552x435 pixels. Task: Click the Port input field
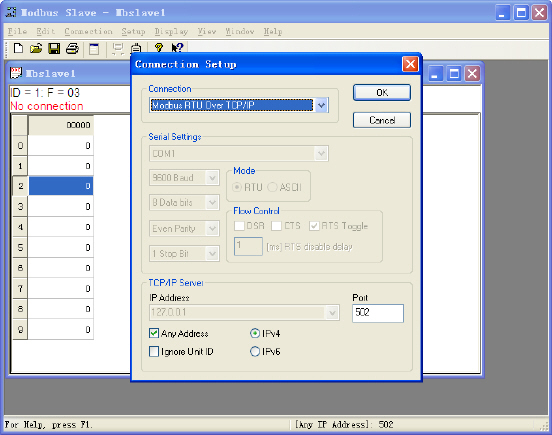[x=378, y=313]
